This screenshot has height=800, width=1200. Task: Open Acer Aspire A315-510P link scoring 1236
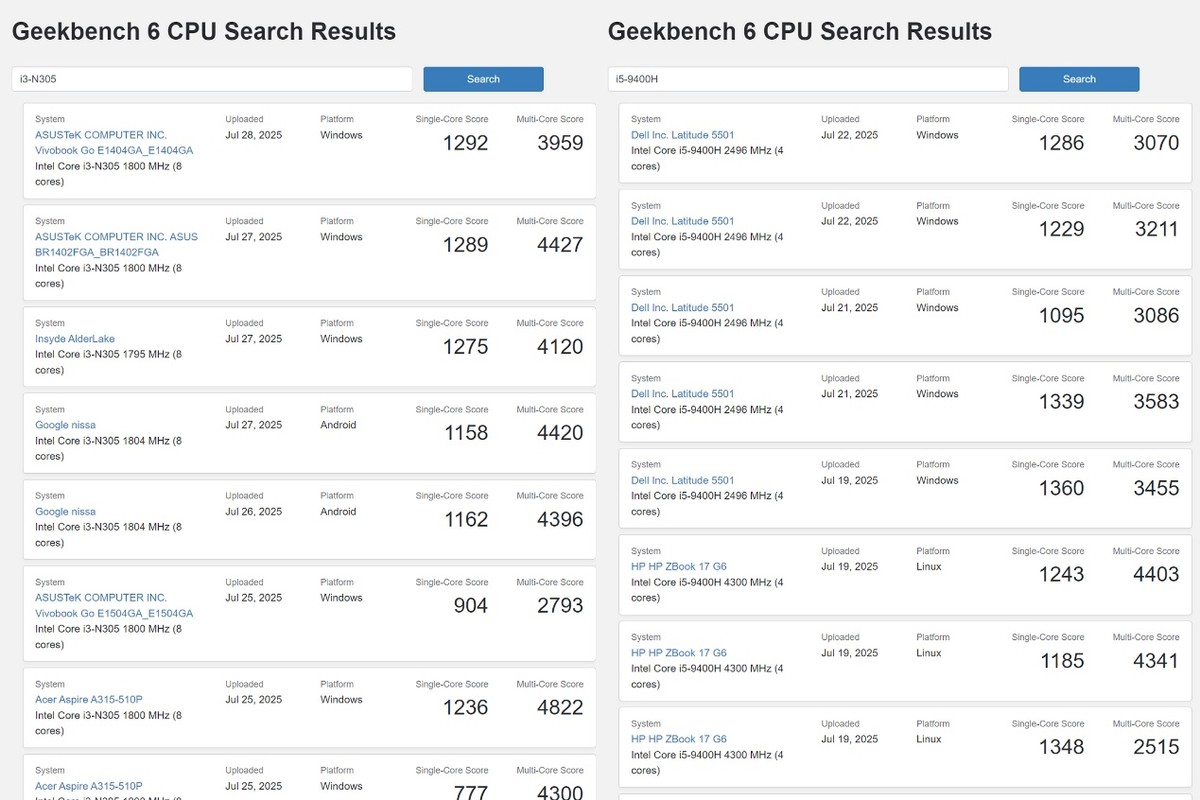(89, 700)
